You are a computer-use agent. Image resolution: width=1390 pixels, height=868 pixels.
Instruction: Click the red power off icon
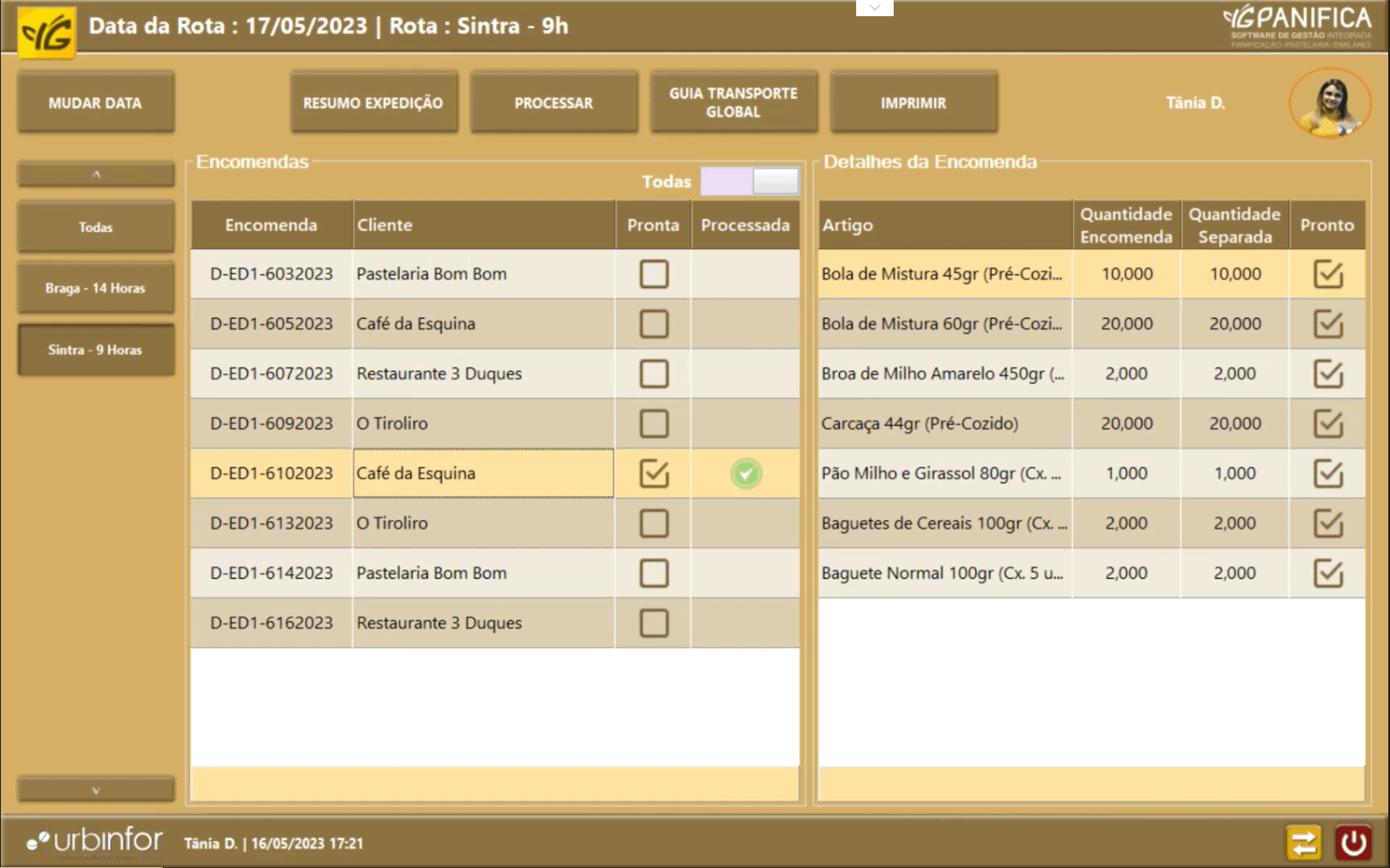(x=1352, y=842)
